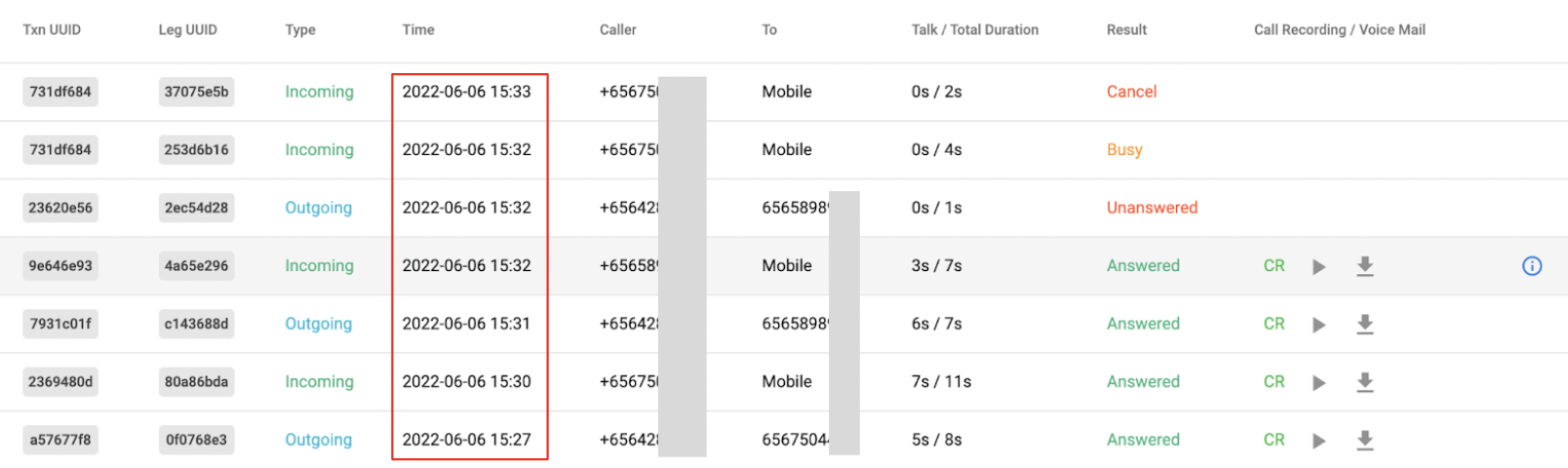Viewport: 1568px width, 468px height.
Task: Click the Result column header
Action: pyautogui.click(x=1126, y=30)
